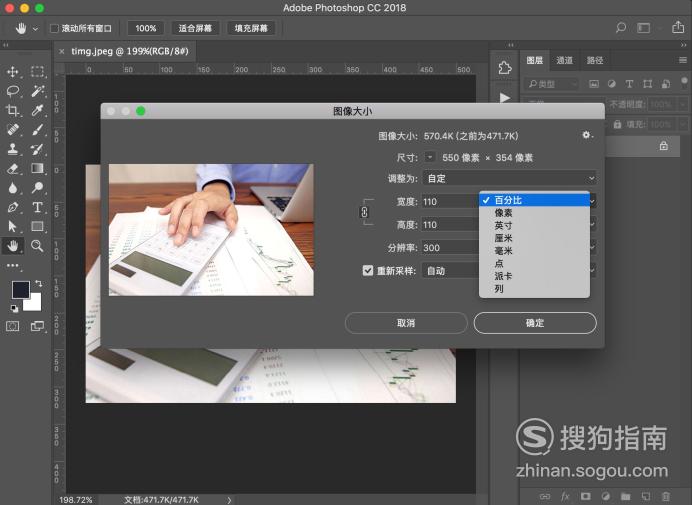Select the Clone Stamp tool

click(x=13, y=149)
